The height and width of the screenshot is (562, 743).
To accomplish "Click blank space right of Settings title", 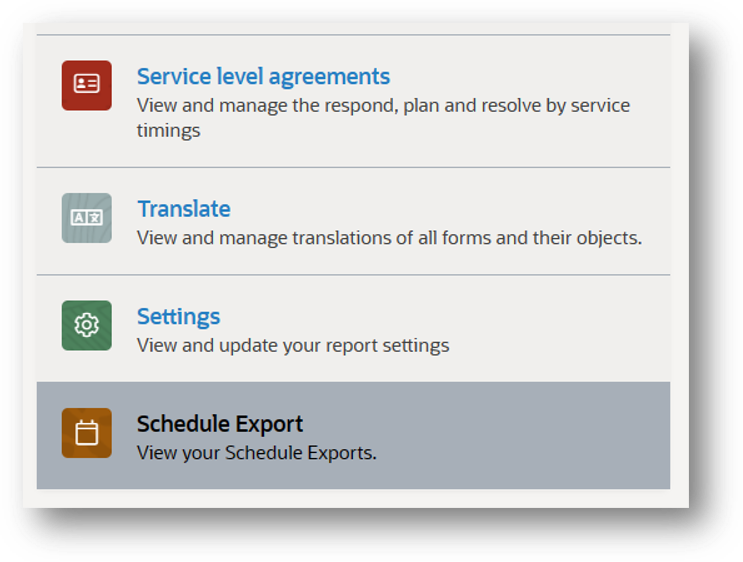I will point(441,317).
